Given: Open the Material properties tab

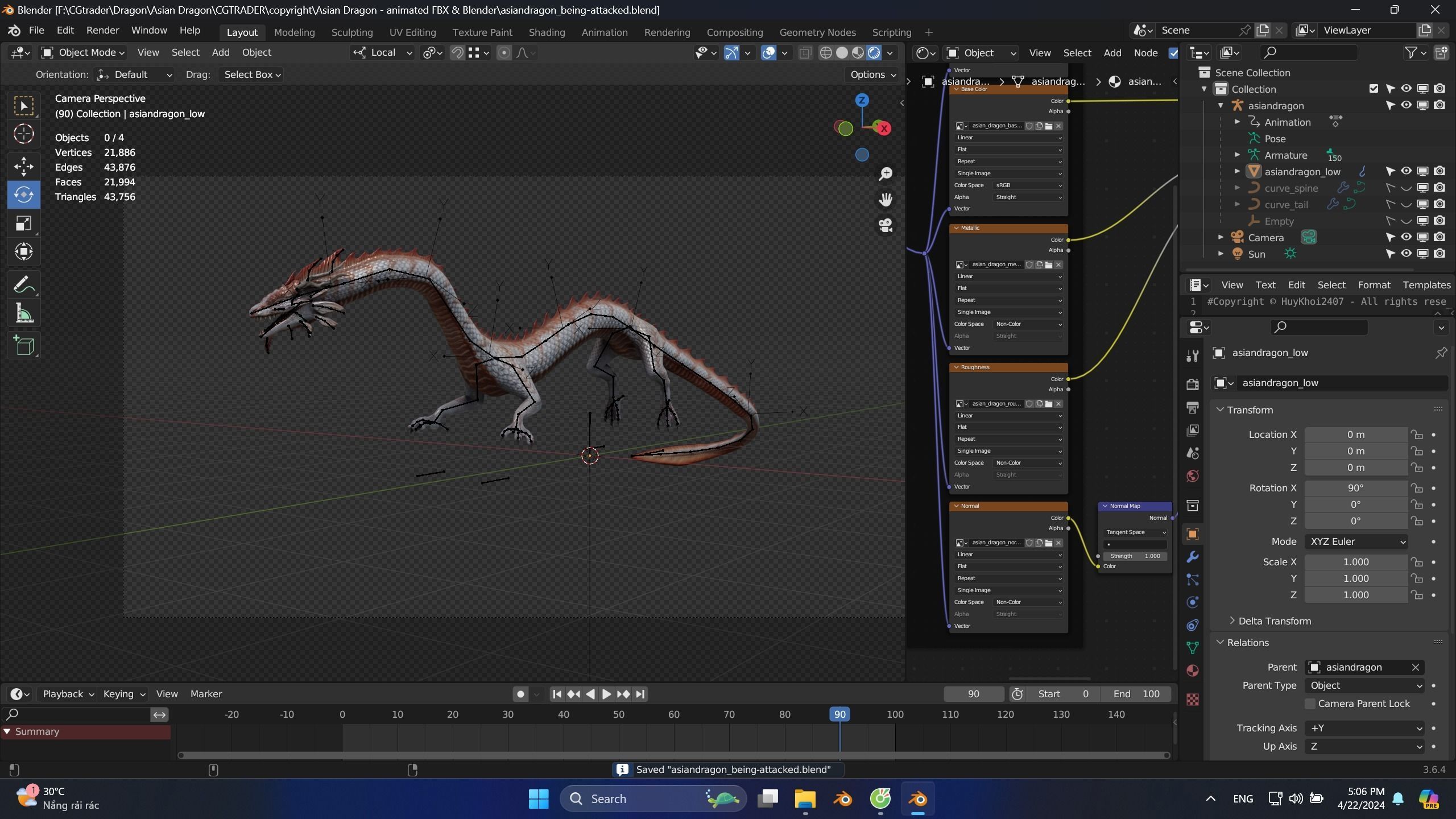Looking at the screenshot, I should coord(1193,671).
